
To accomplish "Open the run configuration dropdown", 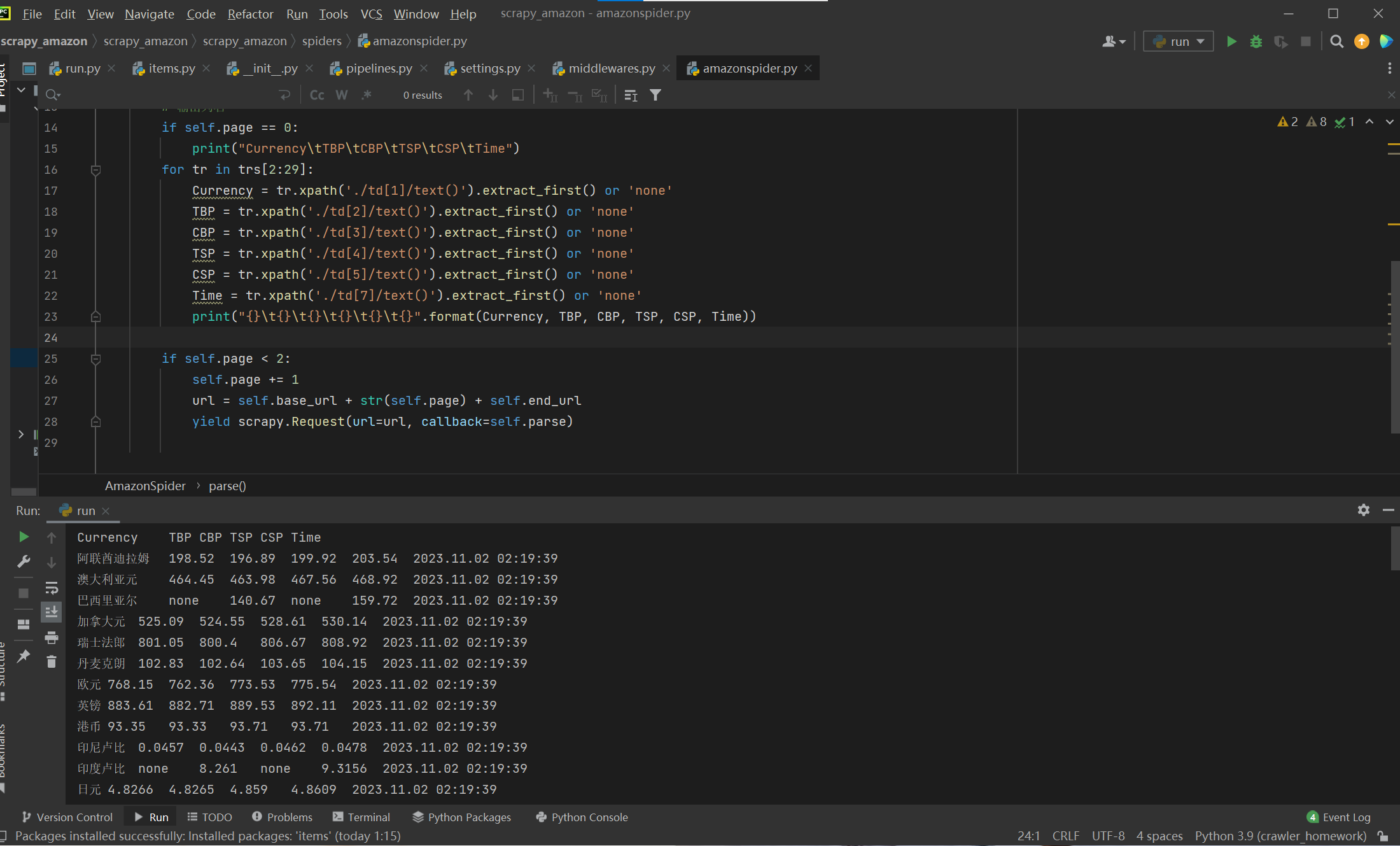I will pyautogui.click(x=1179, y=42).
